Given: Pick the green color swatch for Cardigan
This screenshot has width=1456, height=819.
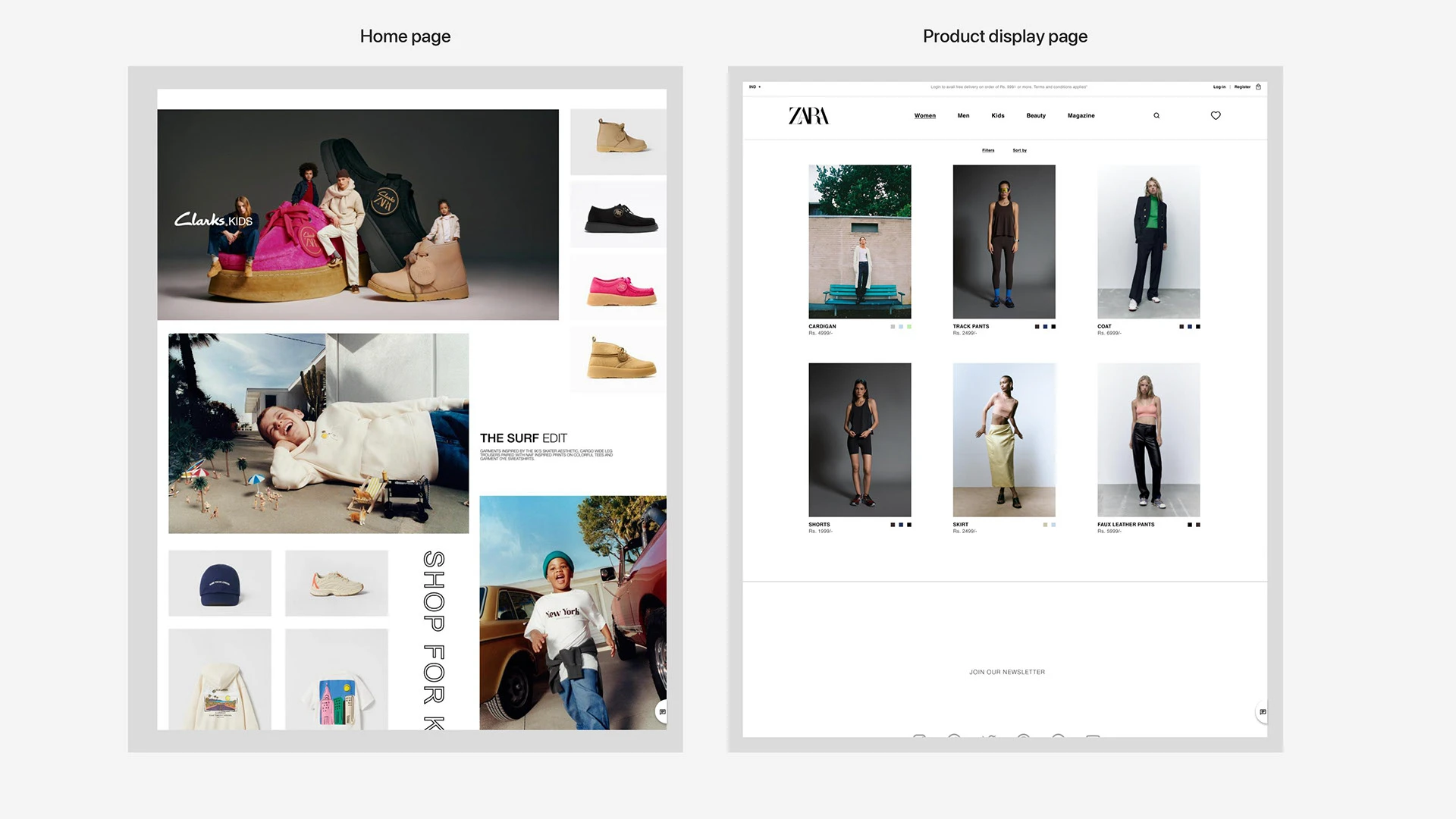Looking at the screenshot, I should [909, 327].
